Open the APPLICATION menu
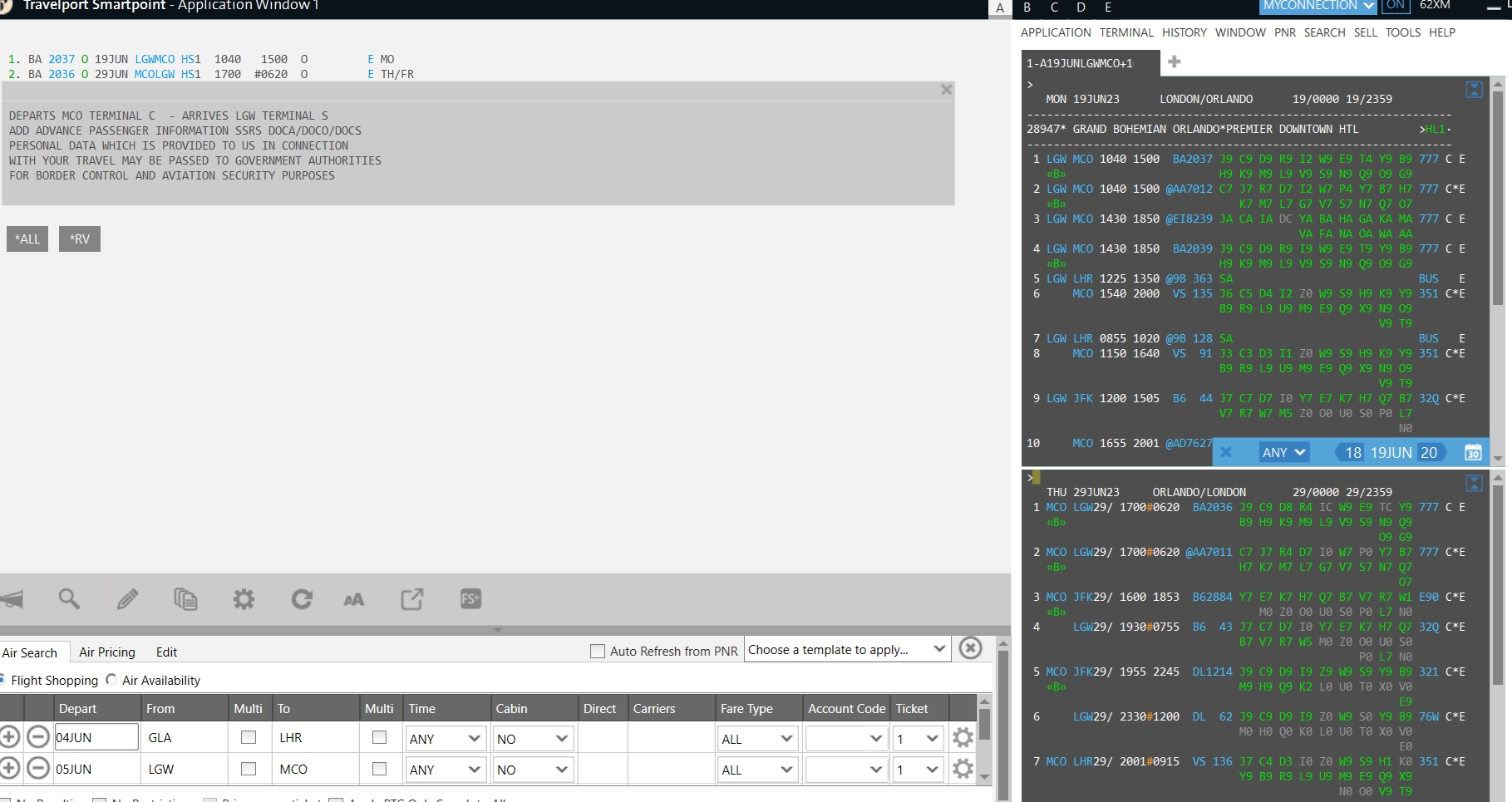Viewport: 1512px width, 802px height. [x=1056, y=32]
